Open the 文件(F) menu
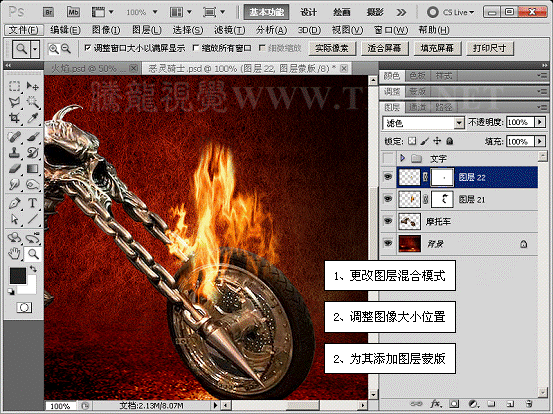553x414 pixels. tap(24, 30)
